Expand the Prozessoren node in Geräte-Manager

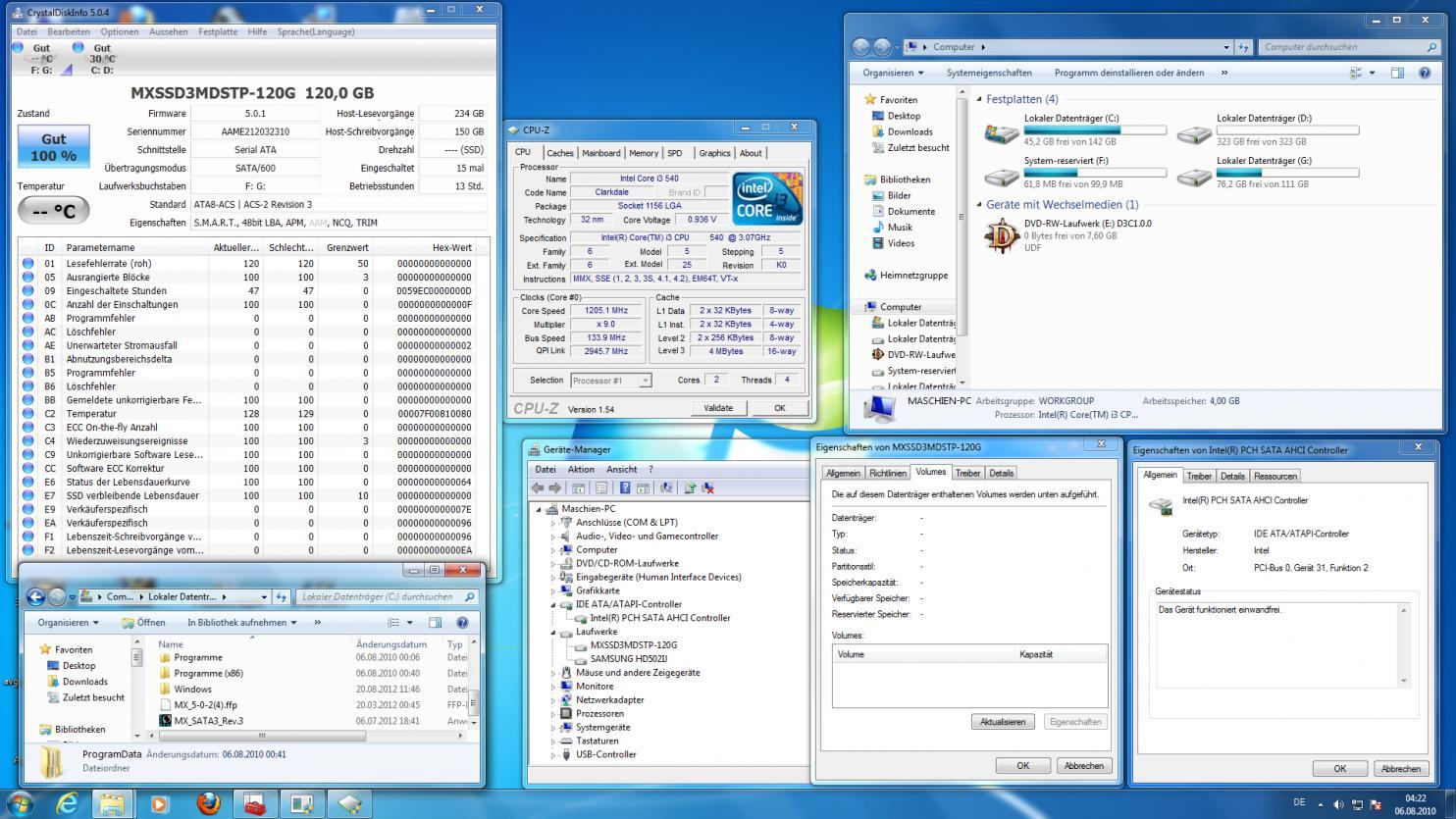(x=553, y=714)
